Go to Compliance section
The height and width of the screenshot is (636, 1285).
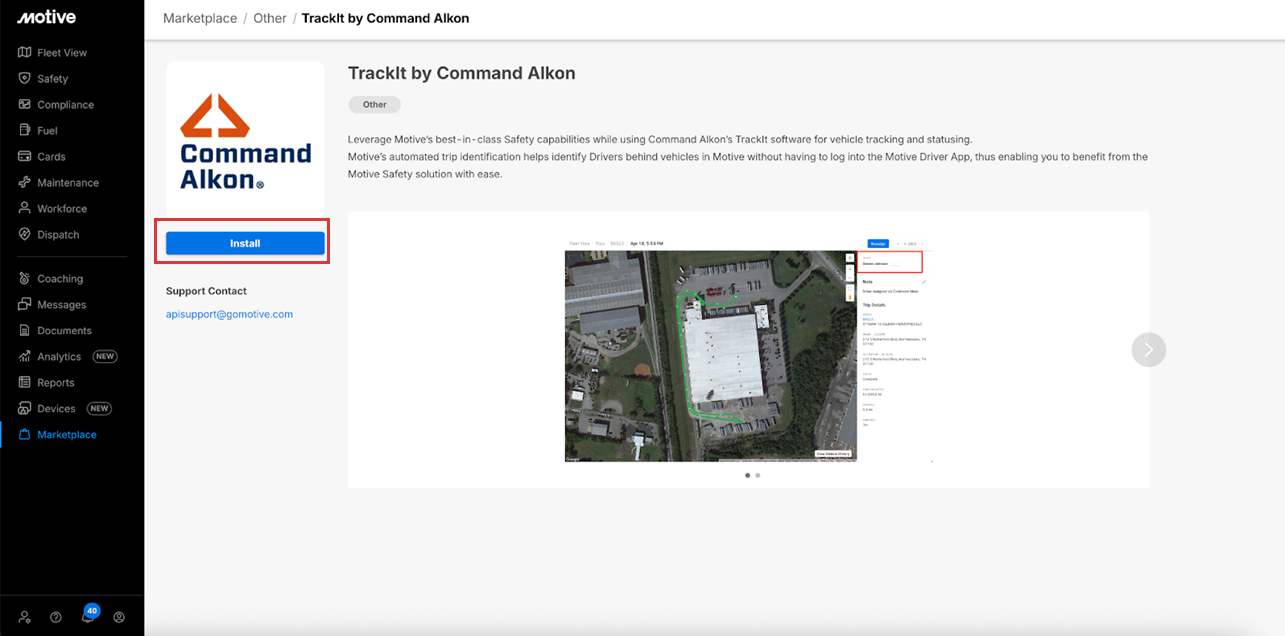(x=65, y=104)
